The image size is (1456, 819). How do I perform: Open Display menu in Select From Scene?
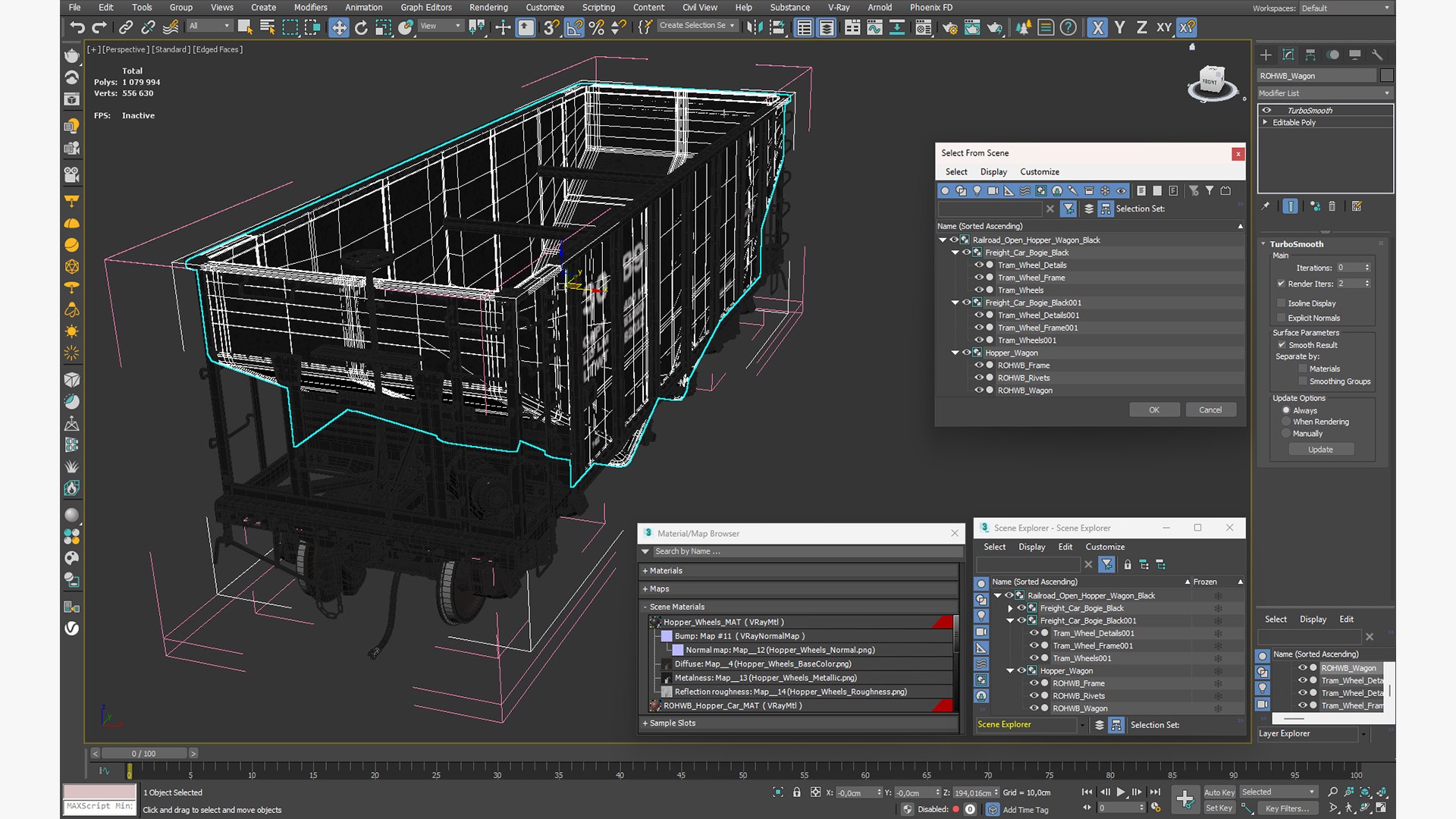click(993, 172)
